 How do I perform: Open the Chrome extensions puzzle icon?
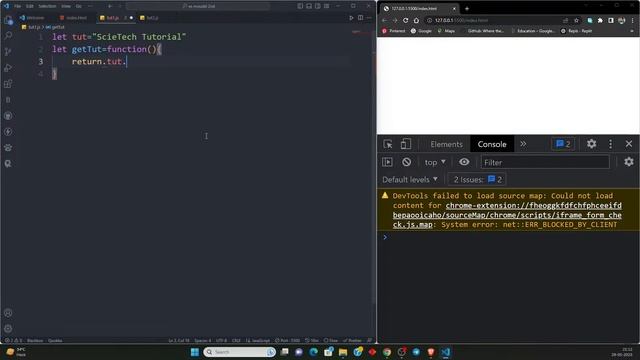600,20
